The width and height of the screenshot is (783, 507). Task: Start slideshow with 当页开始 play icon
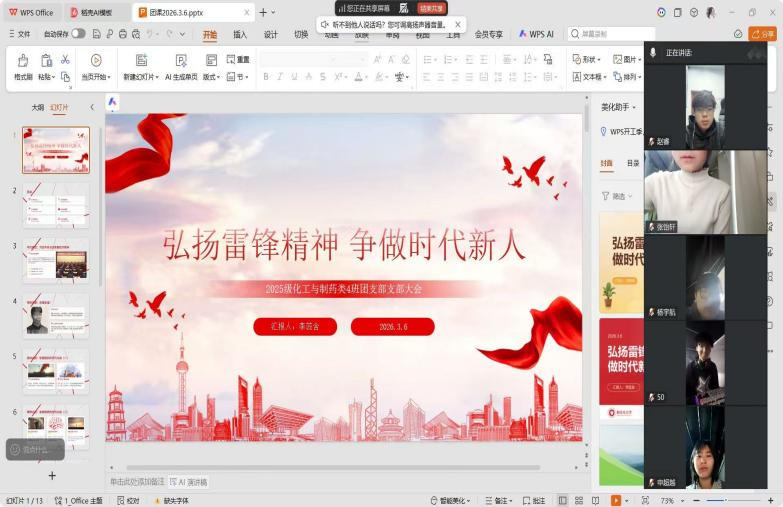point(96,61)
